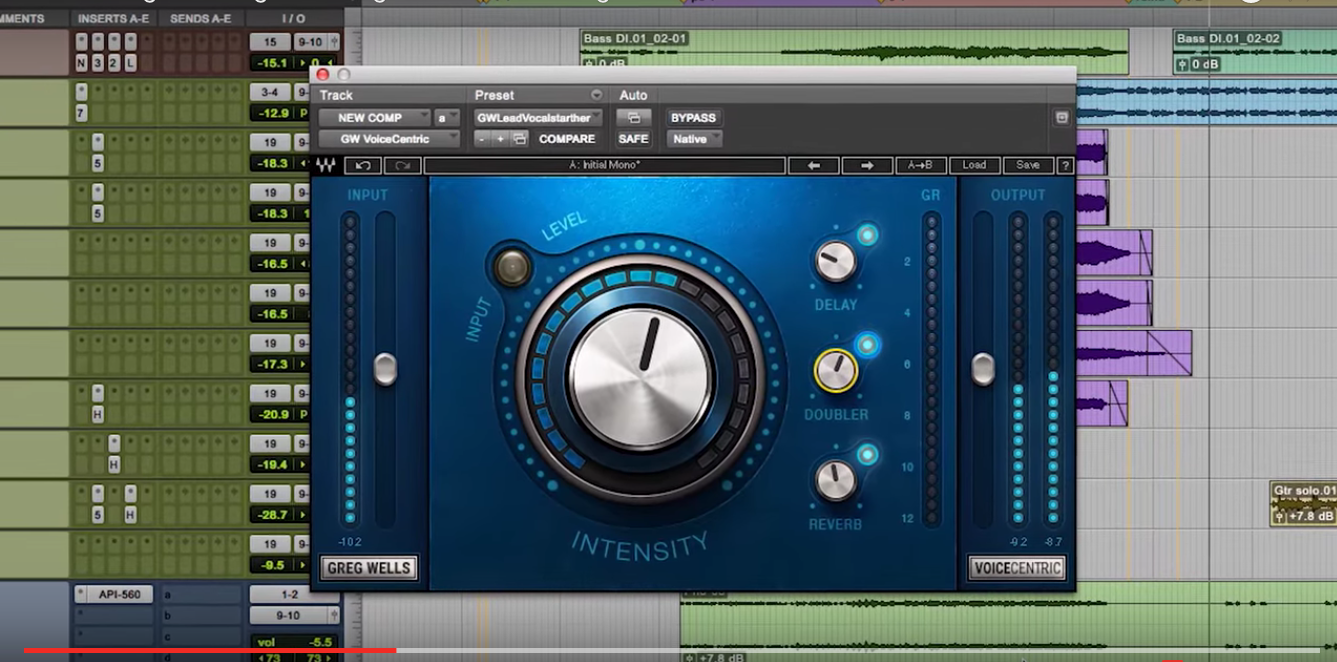Click the -12.9 volume value field
The width and height of the screenshot is (1337, 662).
[x=274, y=113]
